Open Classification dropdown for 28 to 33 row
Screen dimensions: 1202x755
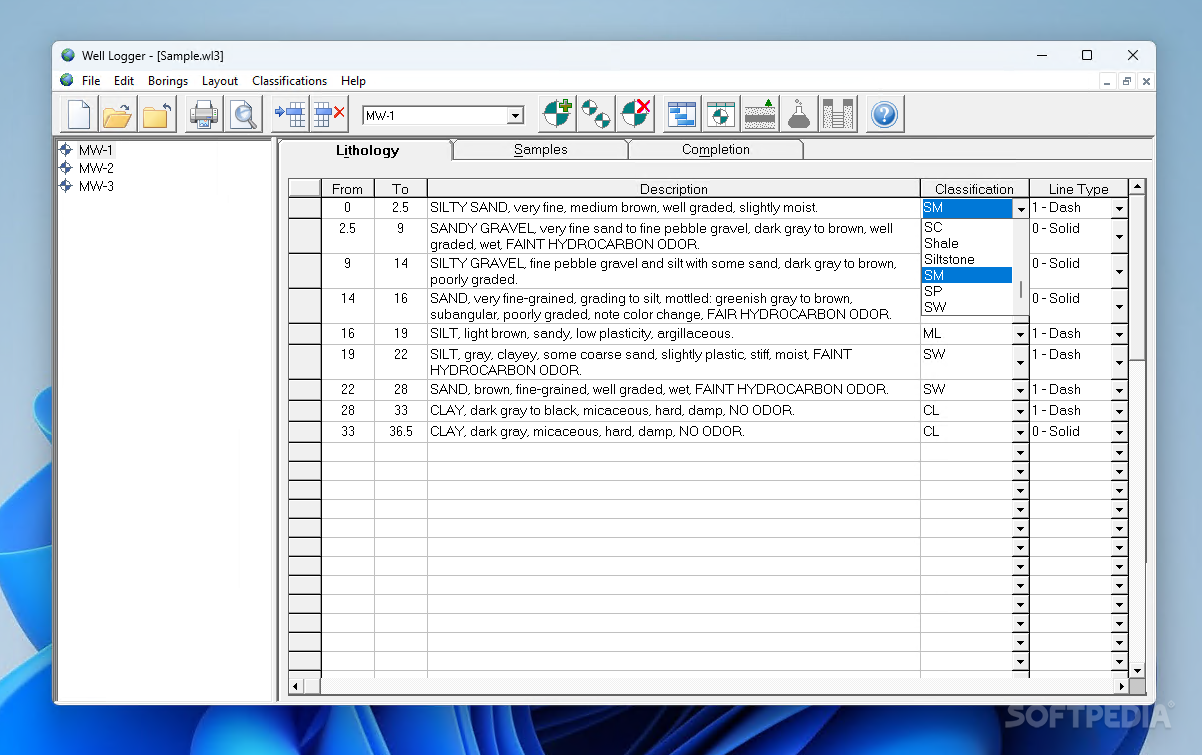coord(1020,412)
